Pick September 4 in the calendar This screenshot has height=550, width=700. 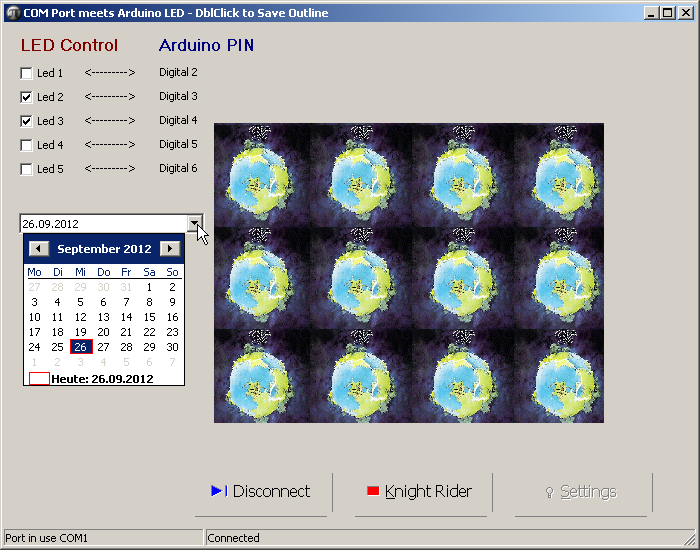(x=58, y=302)
